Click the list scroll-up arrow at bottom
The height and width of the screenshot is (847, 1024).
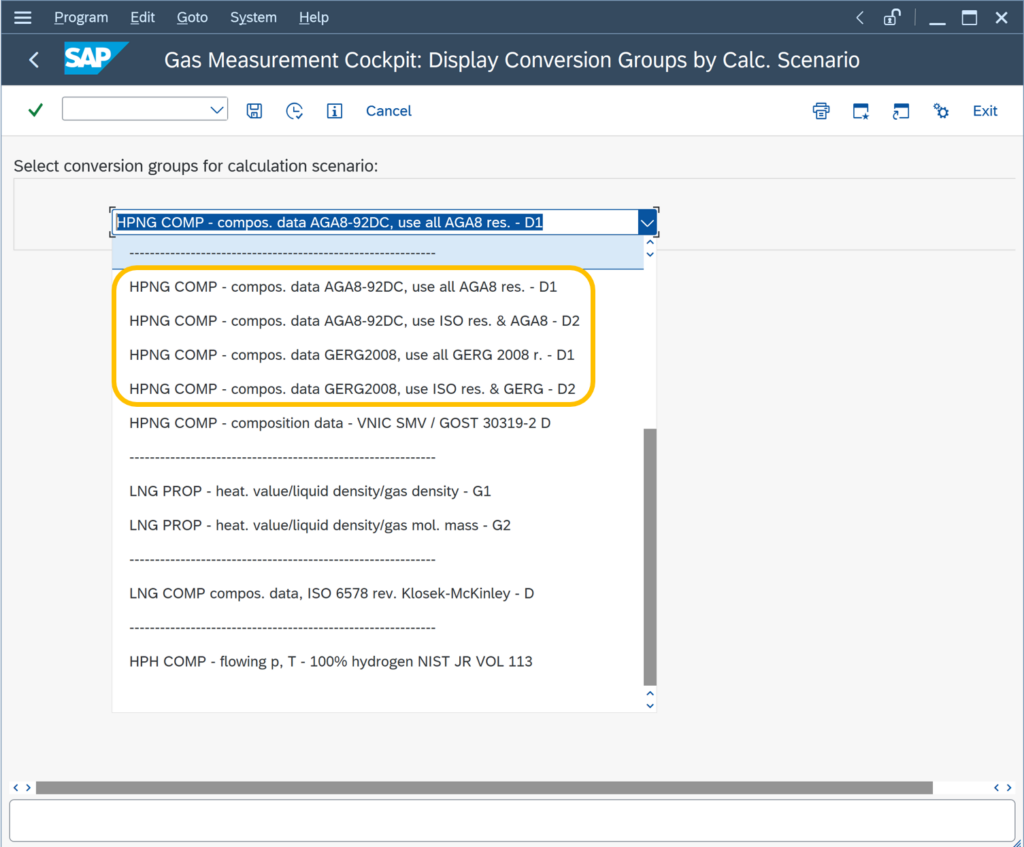pyautogui.click(x=650, y=694)
